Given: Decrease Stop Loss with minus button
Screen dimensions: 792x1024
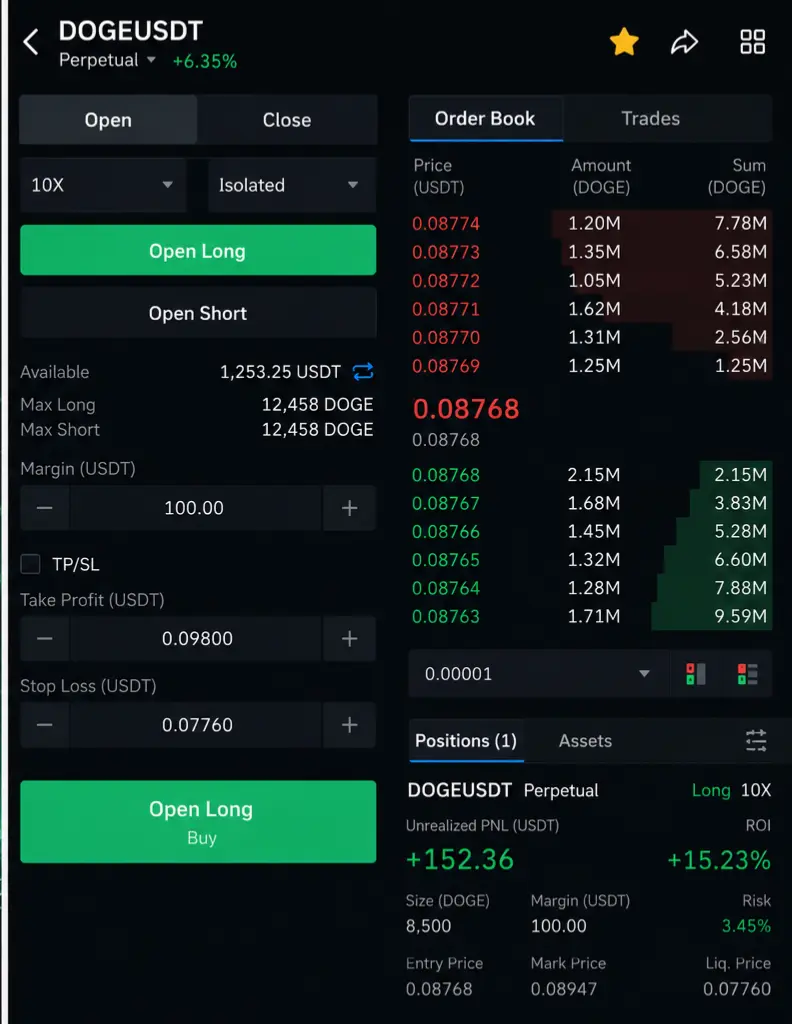Looking at the screenshot, I should coord(44,724).
